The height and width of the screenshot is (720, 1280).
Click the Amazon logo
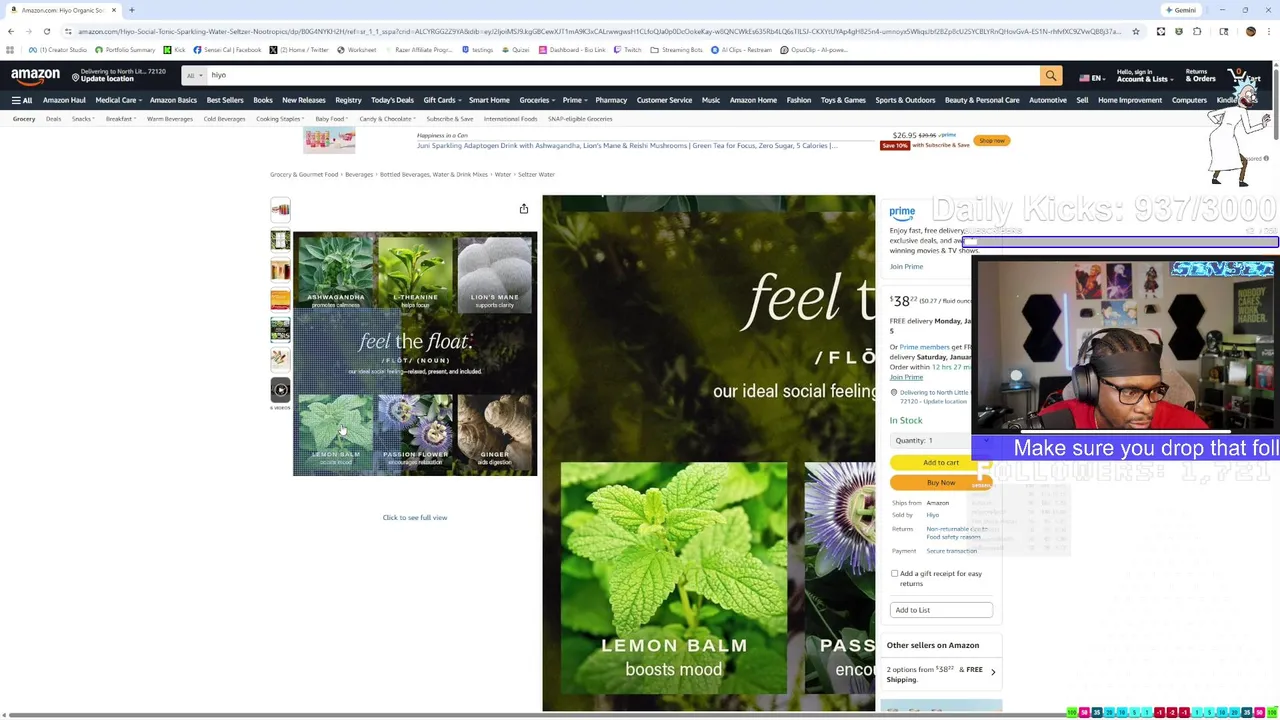(x=36, y=76)
